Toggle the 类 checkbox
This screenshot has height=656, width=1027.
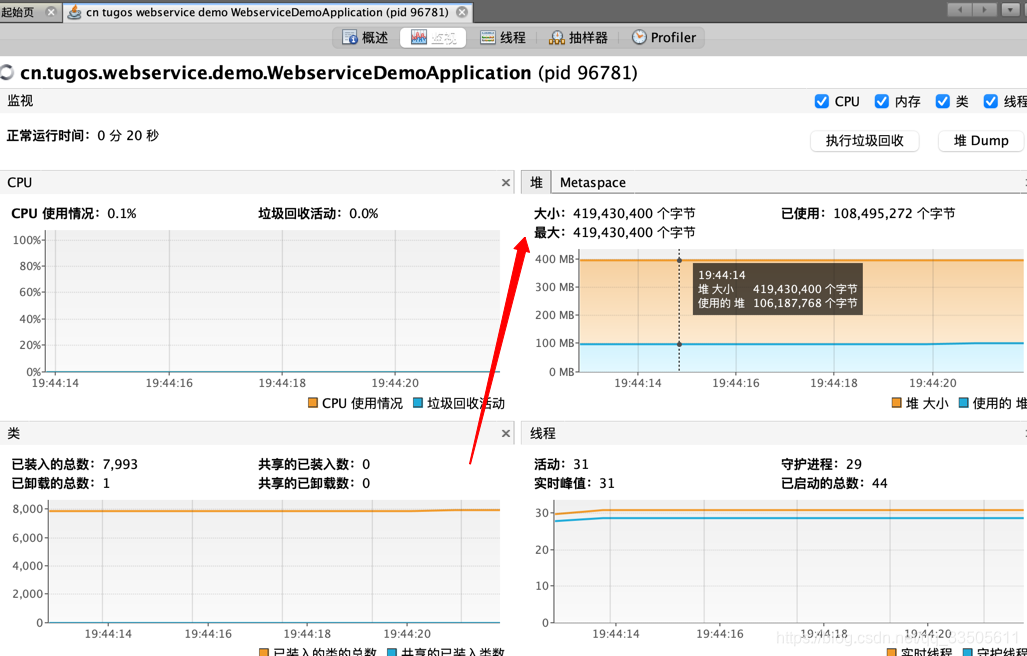(943, 101)
